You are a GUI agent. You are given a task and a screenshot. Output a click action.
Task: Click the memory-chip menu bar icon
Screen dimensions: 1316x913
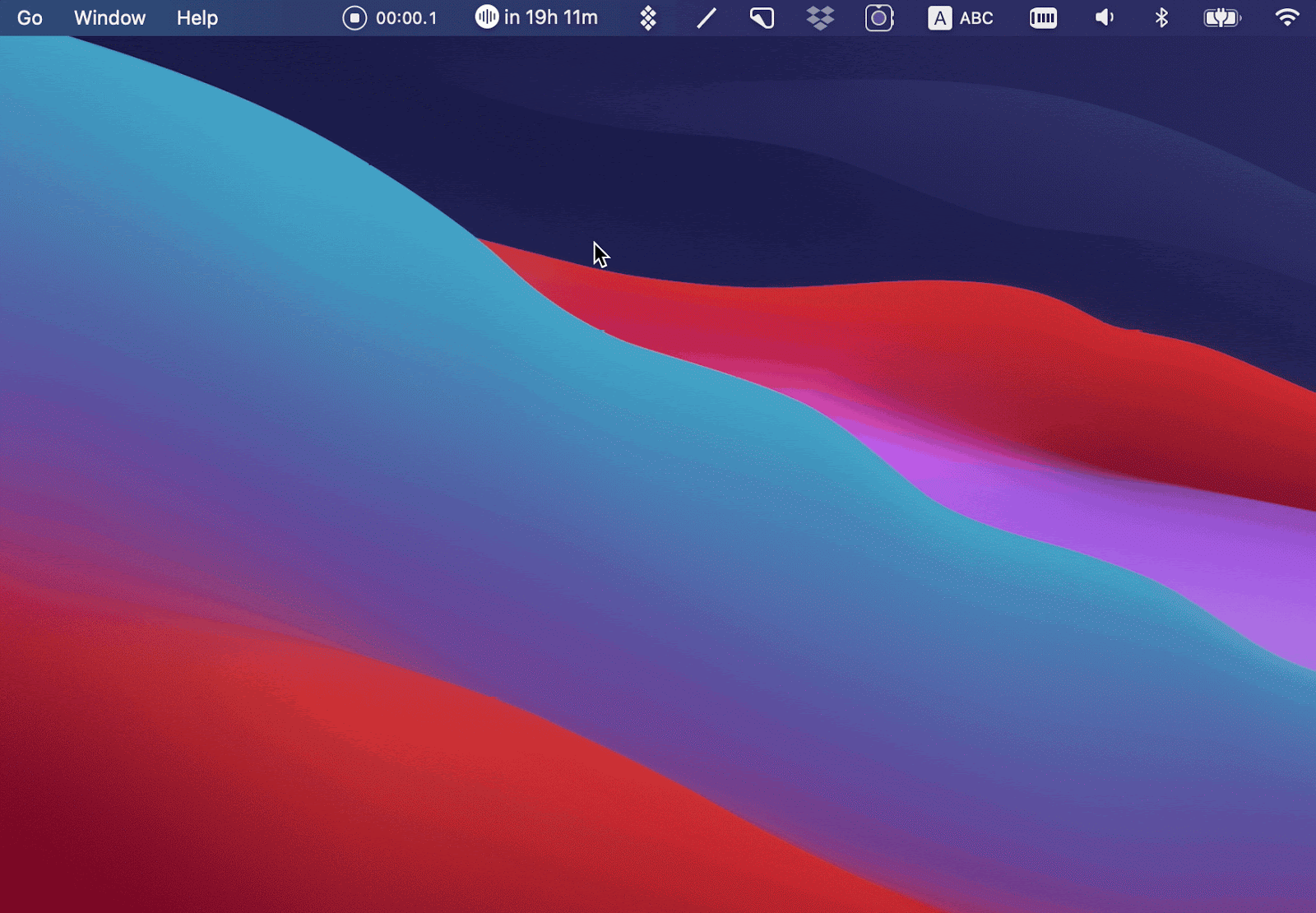tap(1043, 18)
